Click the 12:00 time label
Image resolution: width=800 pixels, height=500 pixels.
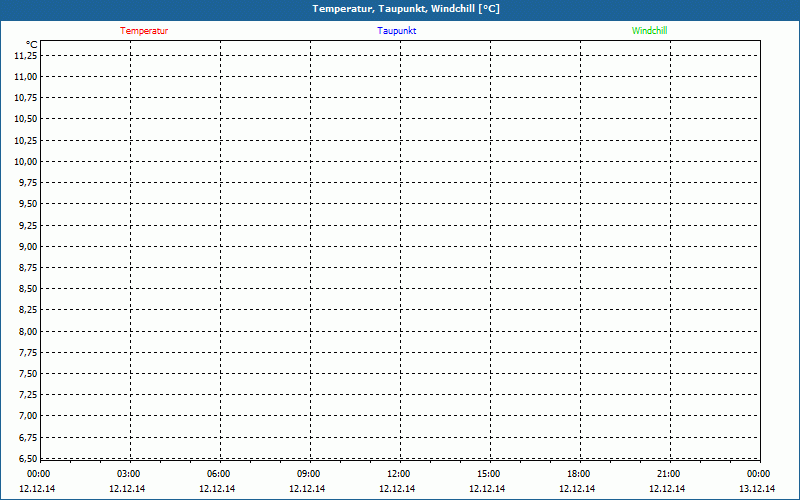coord(398,474)
